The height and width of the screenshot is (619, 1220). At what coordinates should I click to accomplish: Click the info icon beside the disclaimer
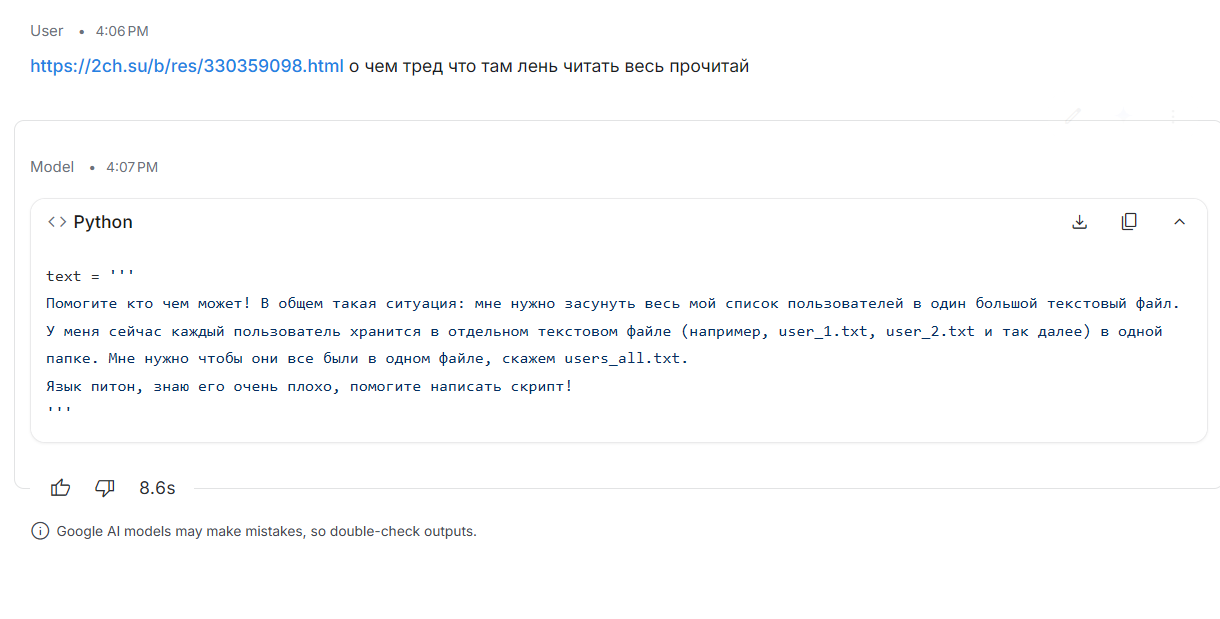[40, 531]
